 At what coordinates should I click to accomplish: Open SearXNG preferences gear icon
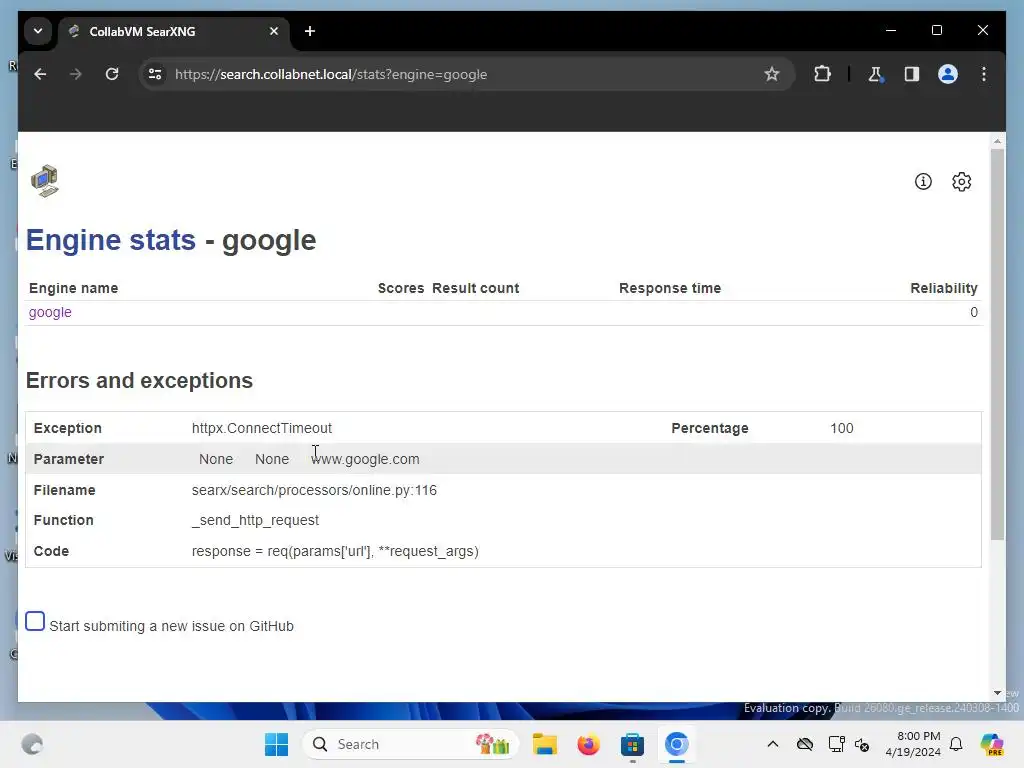(961, 182)
